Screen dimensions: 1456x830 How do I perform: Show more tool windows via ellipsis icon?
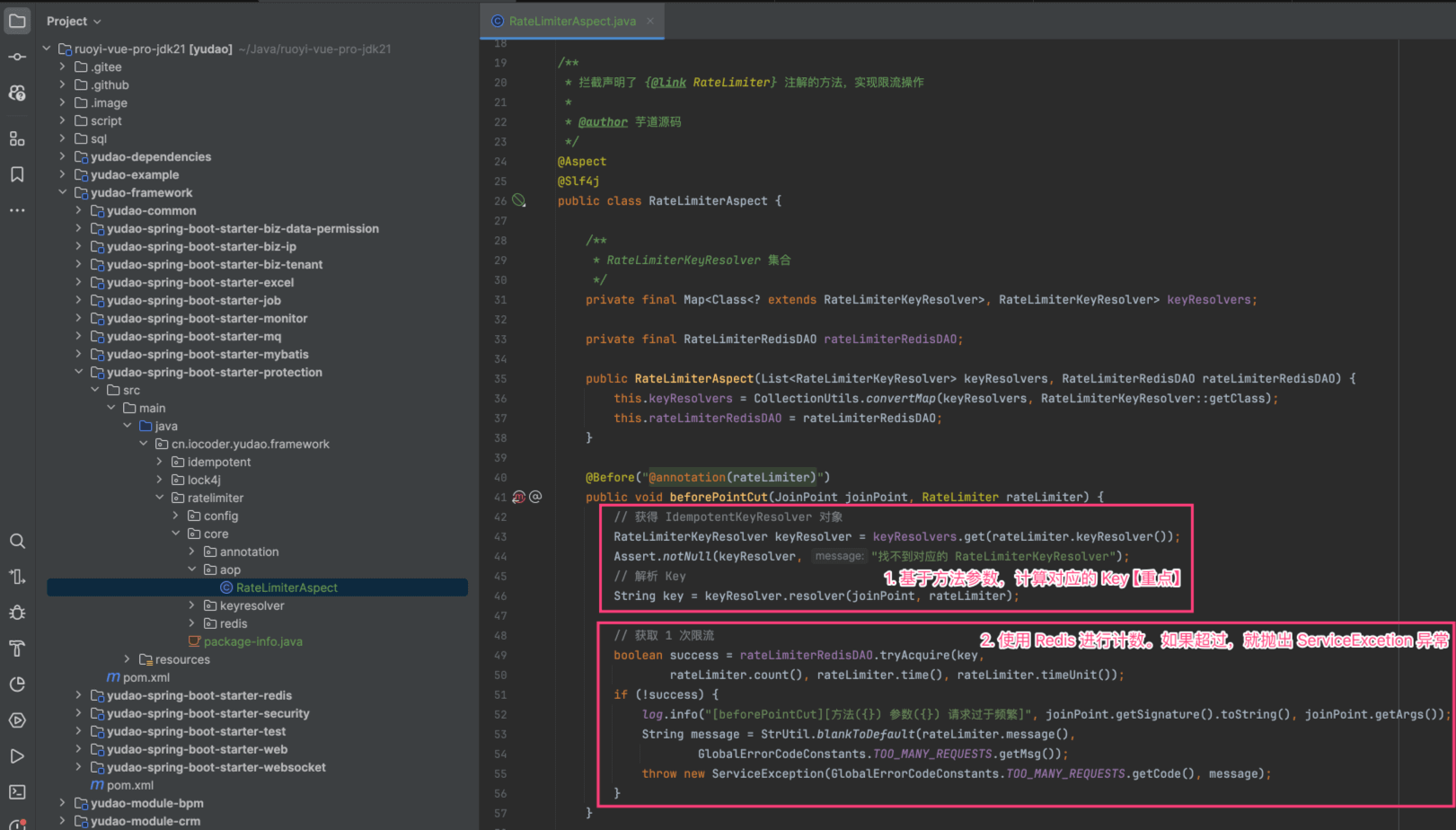17,210
